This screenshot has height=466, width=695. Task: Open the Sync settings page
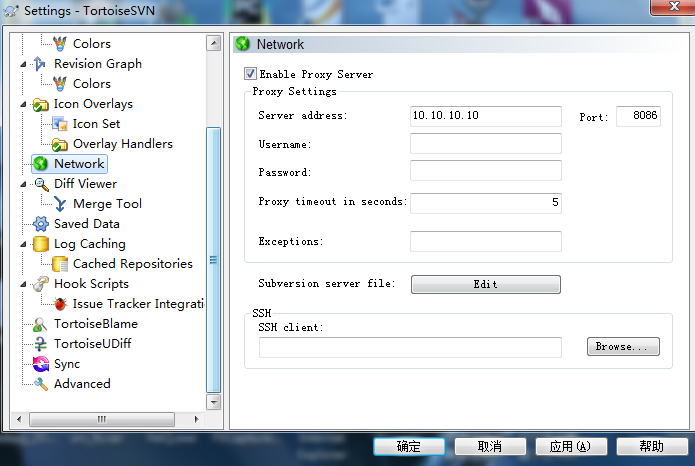67,364
